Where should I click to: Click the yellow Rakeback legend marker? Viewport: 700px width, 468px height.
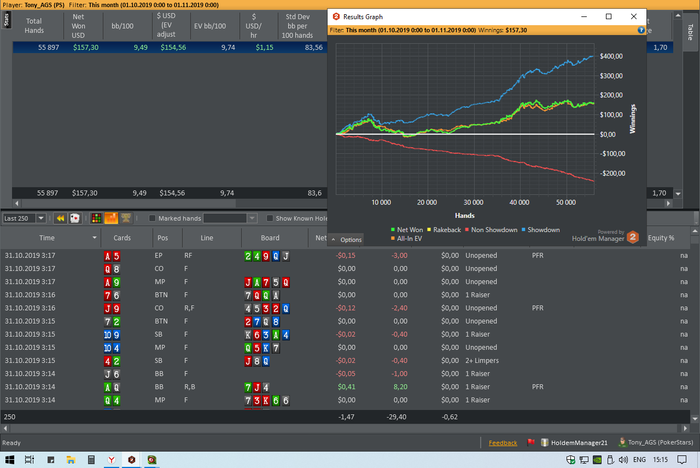tap(429, 230)
